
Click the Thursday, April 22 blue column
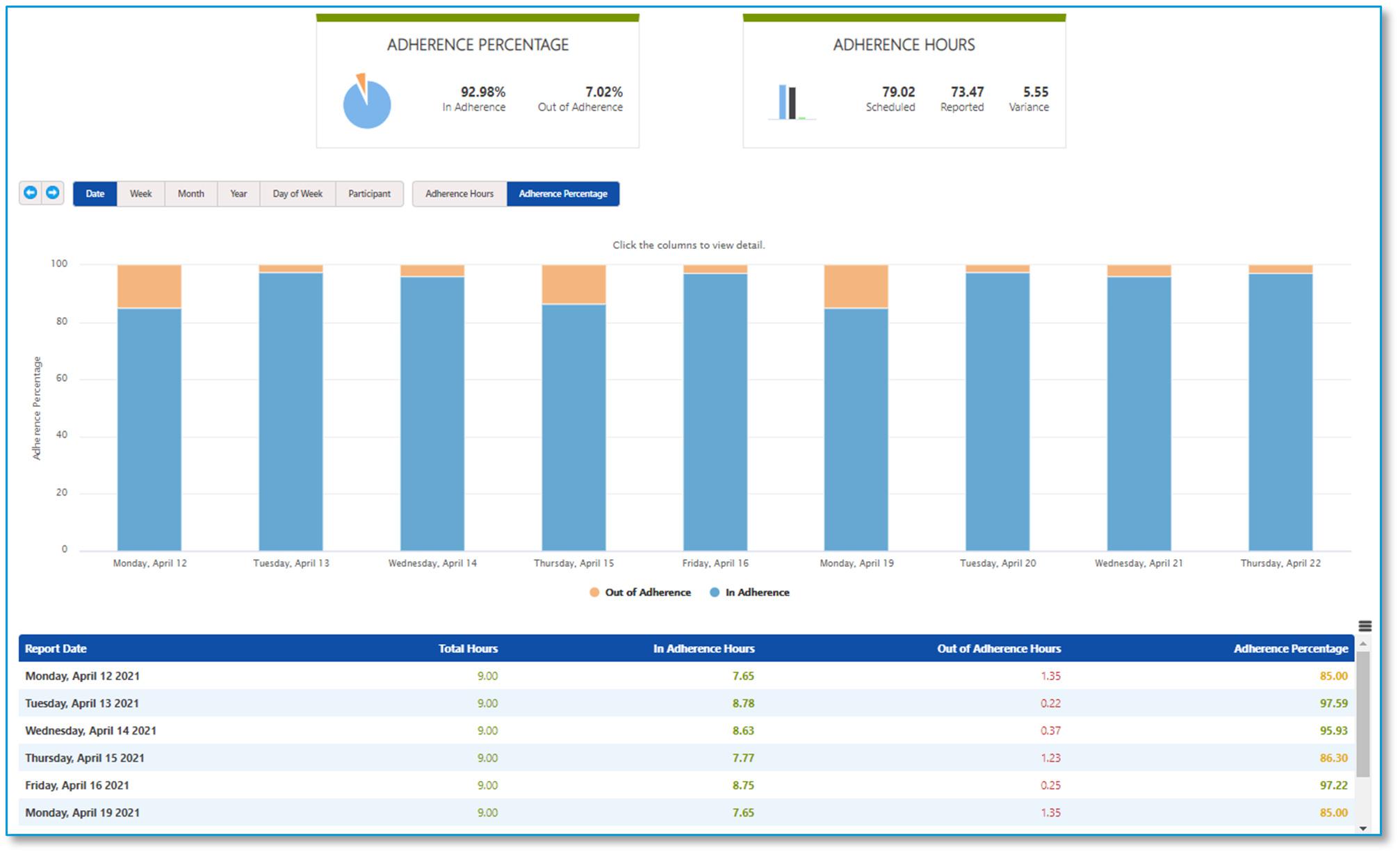coord(1280,412)
